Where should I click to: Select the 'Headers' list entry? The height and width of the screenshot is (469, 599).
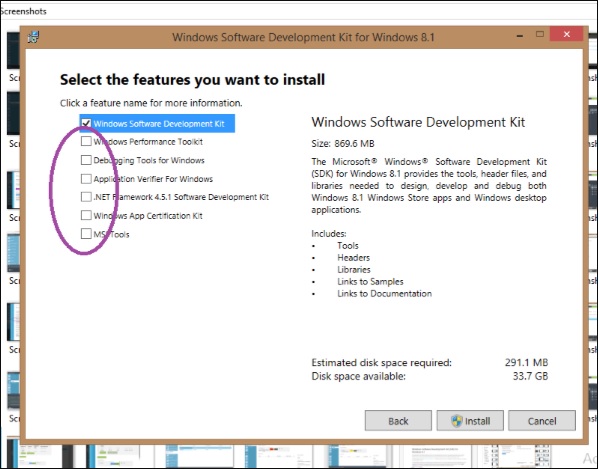[x=353, y=257]
